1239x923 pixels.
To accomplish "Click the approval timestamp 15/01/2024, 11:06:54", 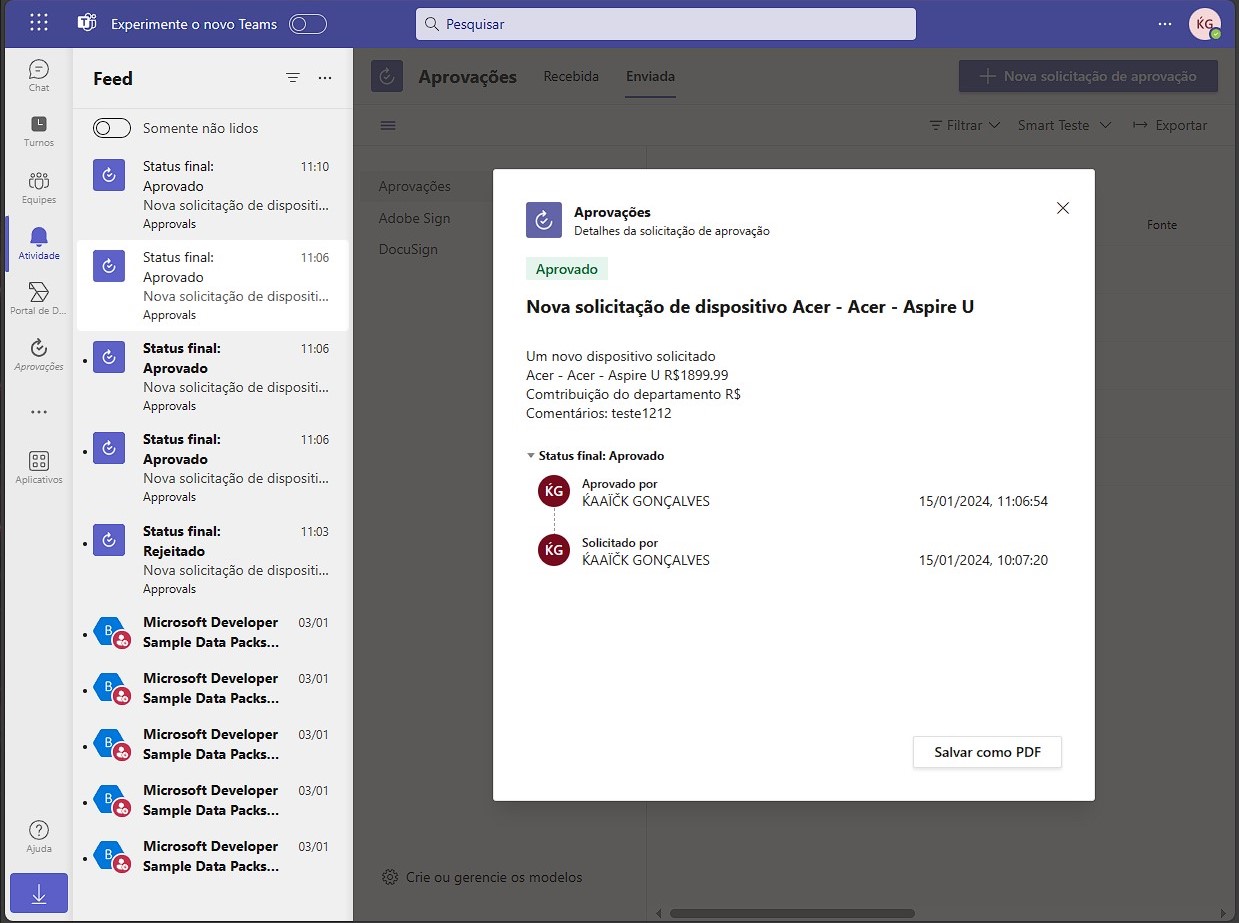I will [x=983, y=501].
